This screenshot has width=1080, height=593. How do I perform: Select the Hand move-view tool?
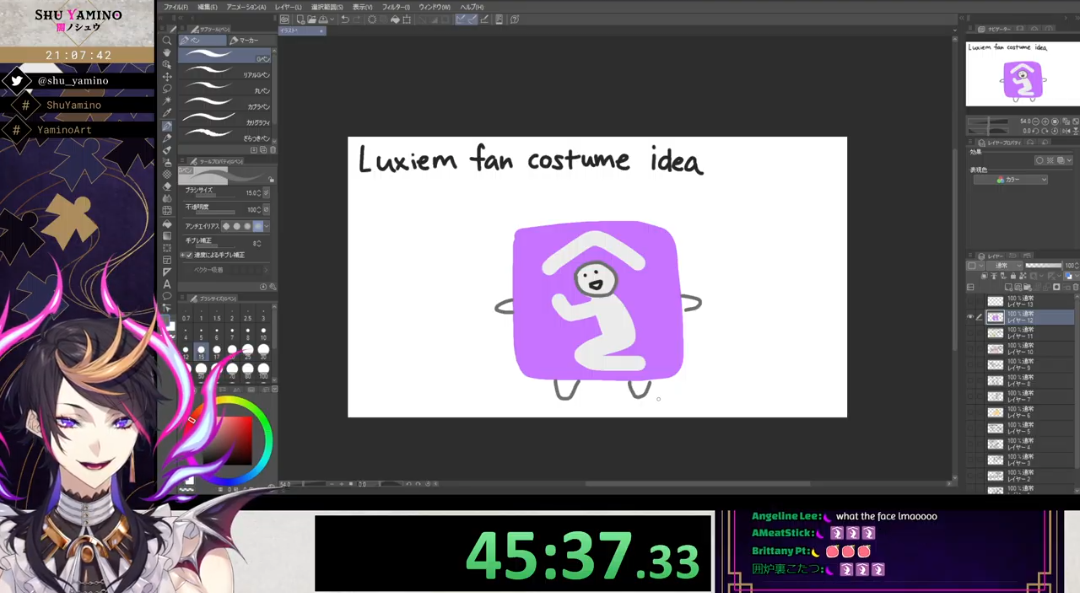(x=167, y=52)
